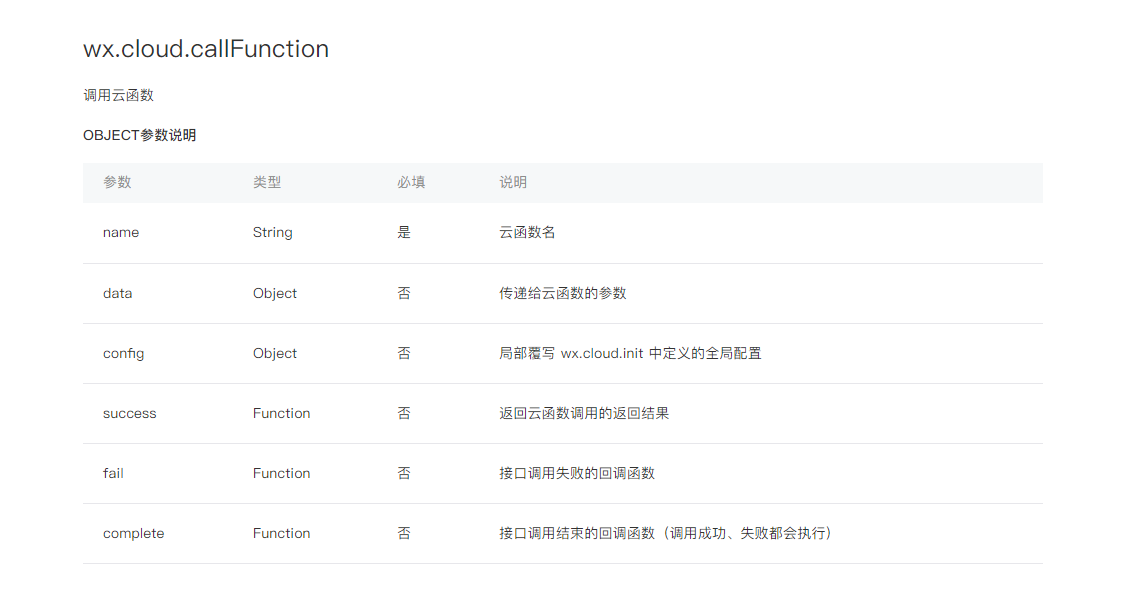
Task: Click the 必填 column header
Action: coord(411,182)
